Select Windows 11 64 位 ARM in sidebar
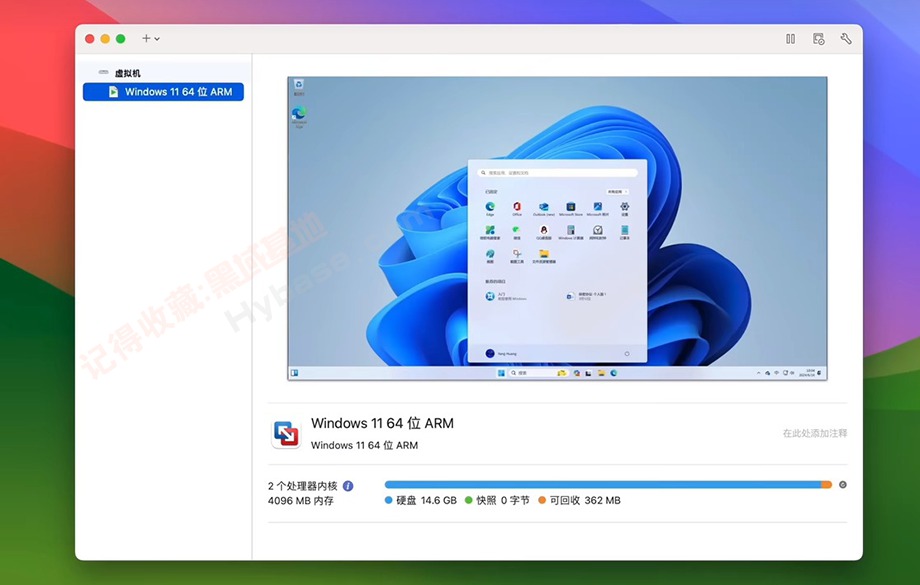The image size is (920, 585). click(x=163, y=92)
